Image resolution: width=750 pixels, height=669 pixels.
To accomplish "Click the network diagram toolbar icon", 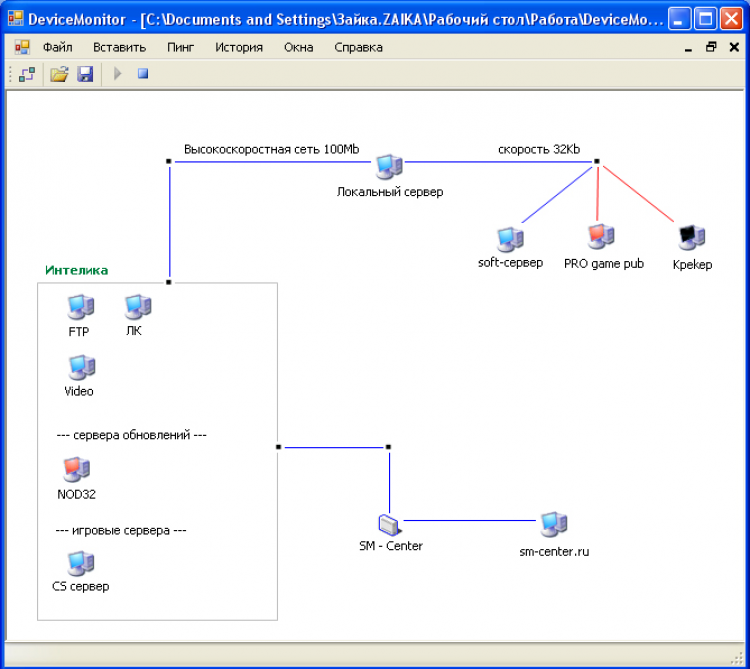I will 27,74.
